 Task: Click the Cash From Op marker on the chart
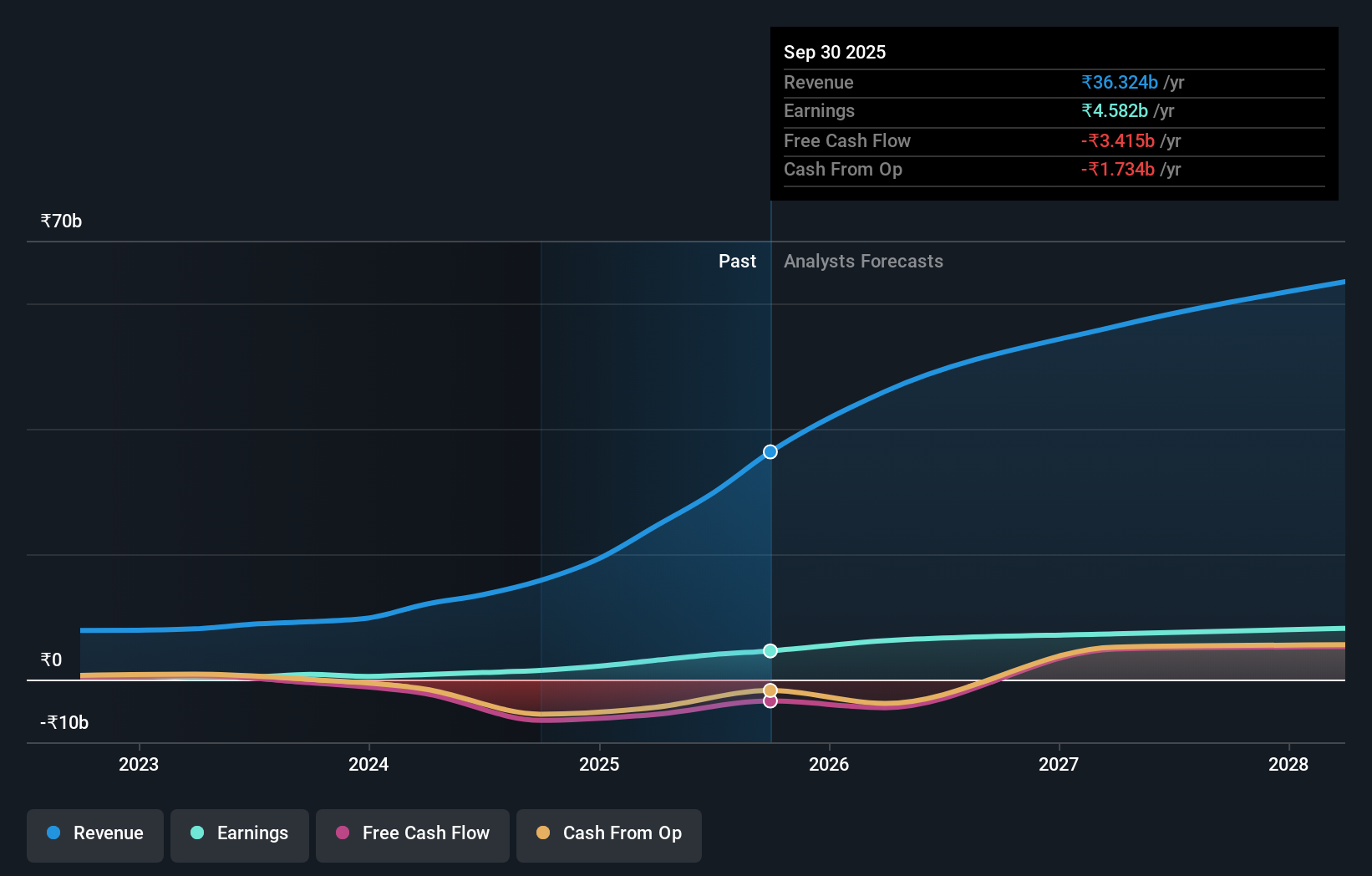tap(770, 690)
